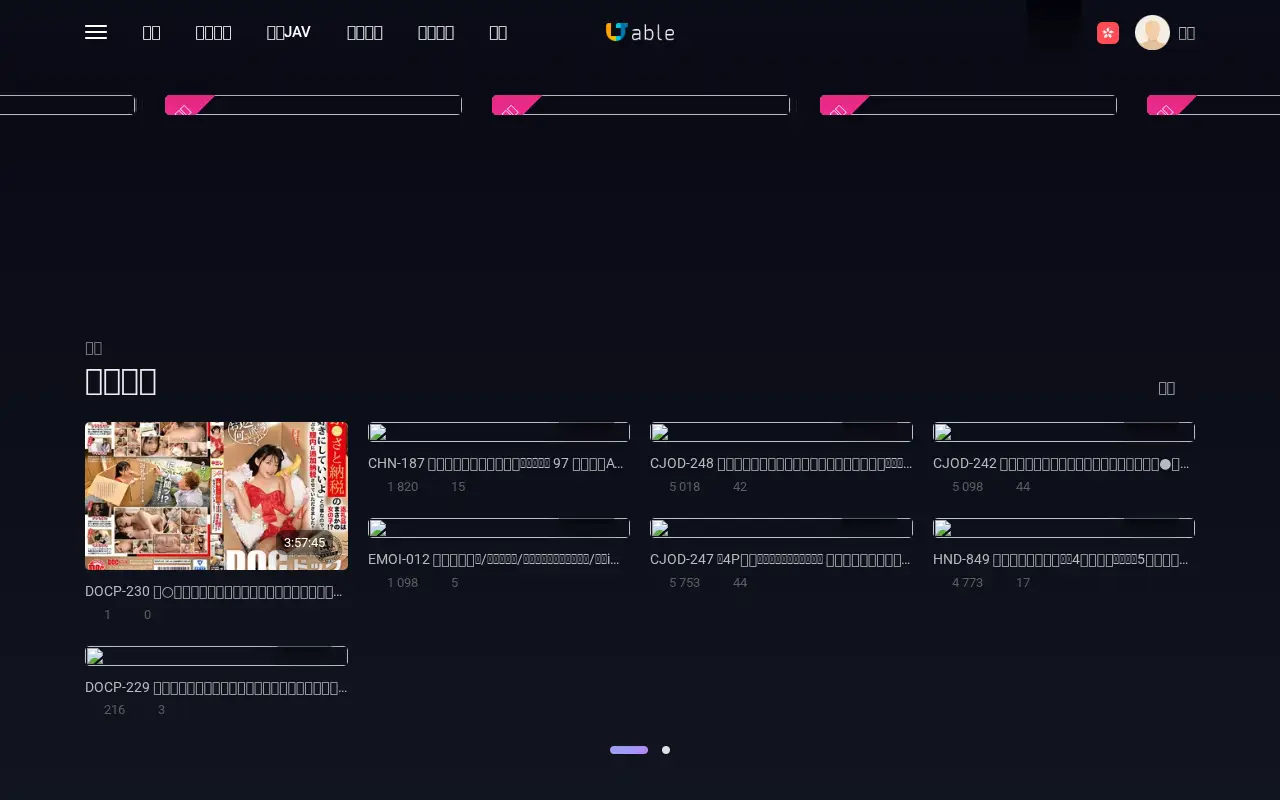The width and height of the screenshot is (1280, 800).
Task: Click the broken thumbnail above HND-849
Action: click(x=1064, y=528)
